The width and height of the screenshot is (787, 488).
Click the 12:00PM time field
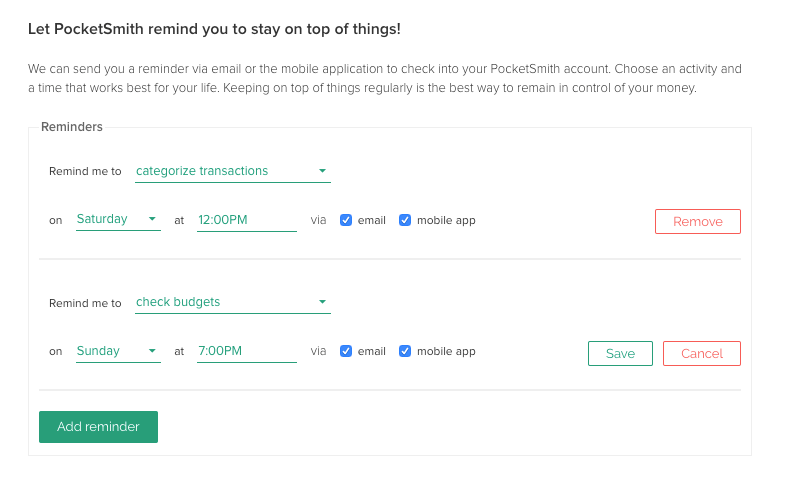pyautogui.click(x=246, y=220)
